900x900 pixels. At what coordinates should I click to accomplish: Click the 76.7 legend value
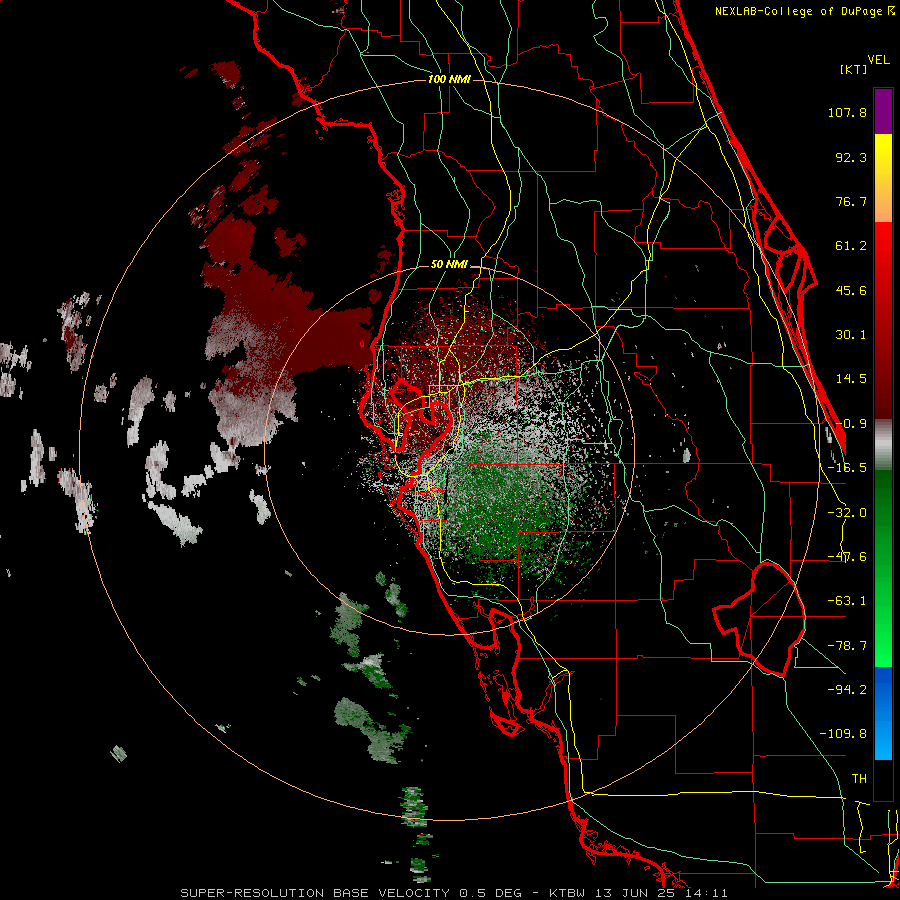pyautogui.click(x=851, y=201)
